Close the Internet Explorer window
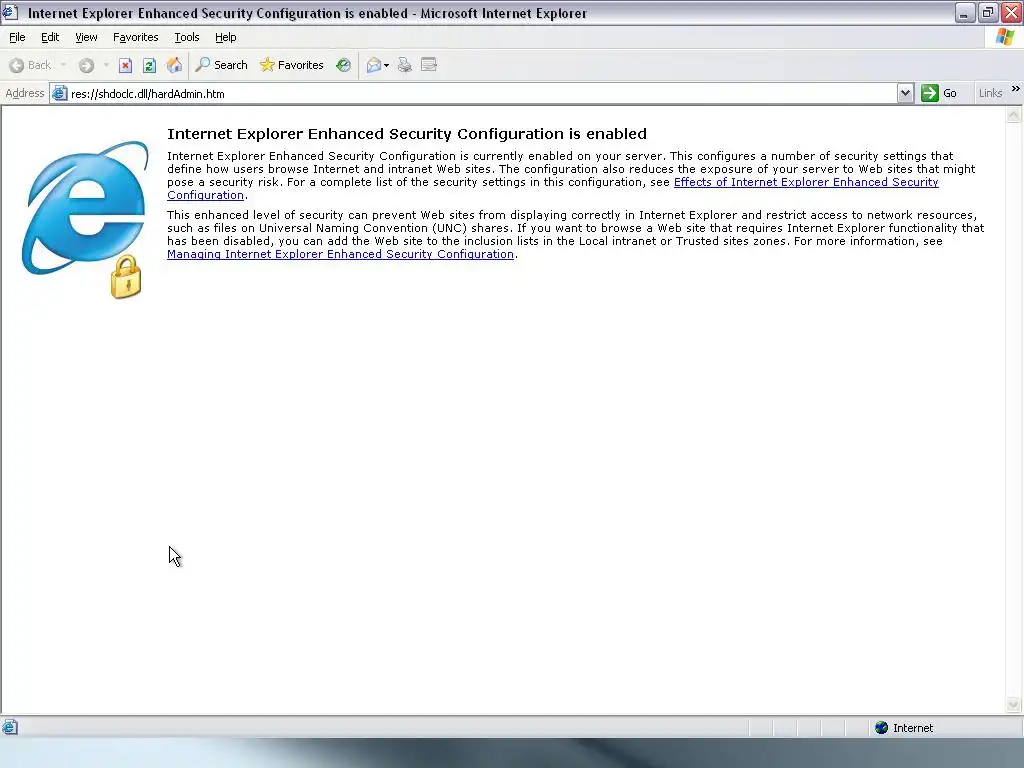 coord(1012,12)
